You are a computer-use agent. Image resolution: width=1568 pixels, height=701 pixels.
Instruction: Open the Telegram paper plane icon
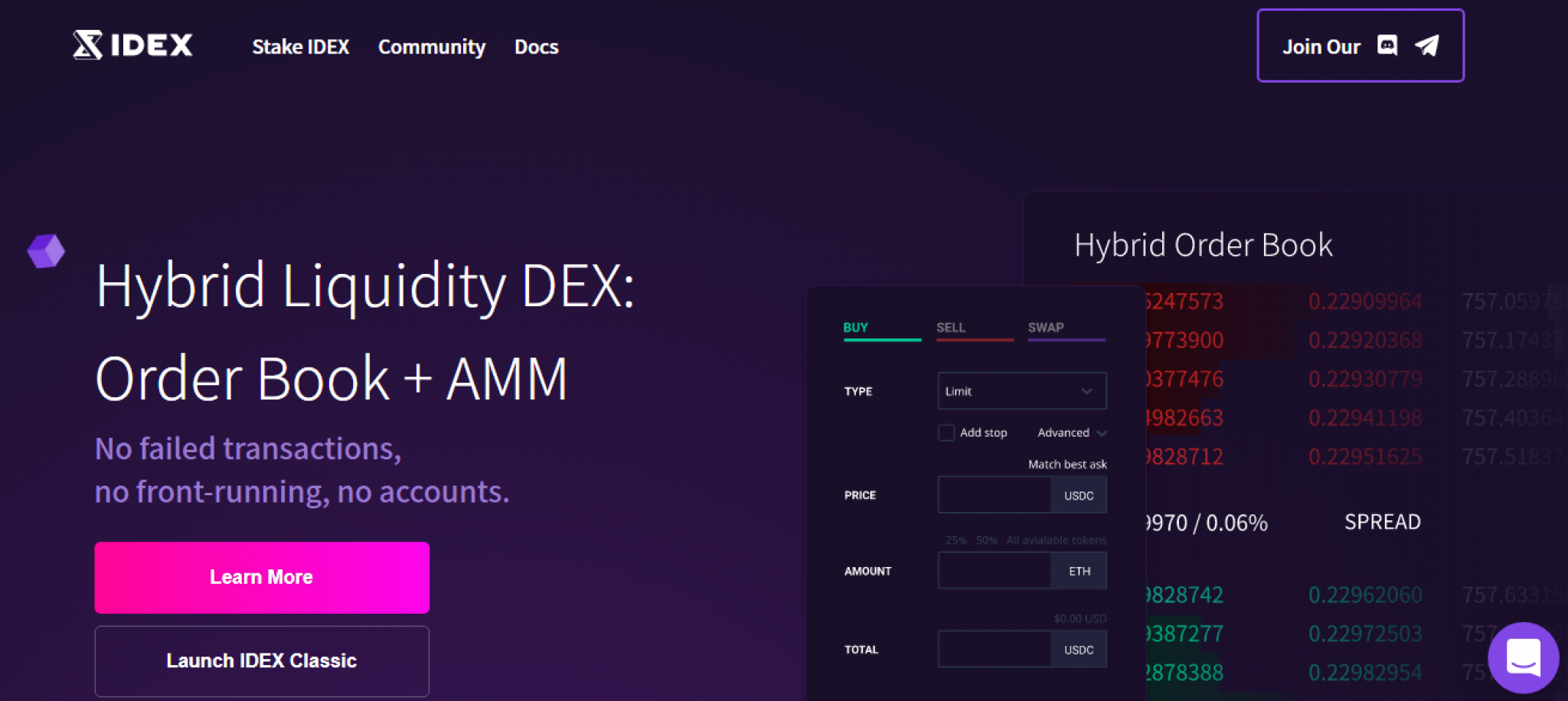click(x=1426, y=46)
